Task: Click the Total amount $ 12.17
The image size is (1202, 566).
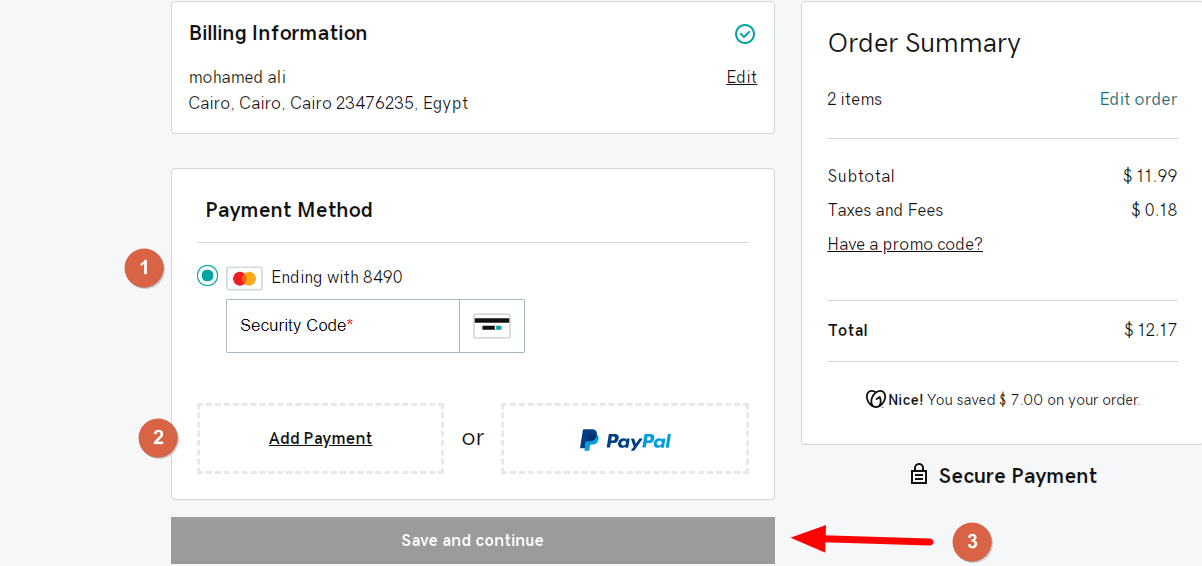Action: pos(1150,330)
